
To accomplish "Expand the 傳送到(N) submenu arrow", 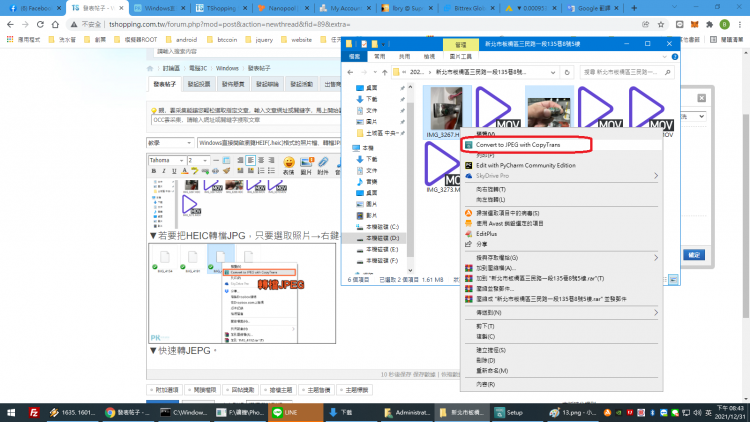I will click(656, 312).
